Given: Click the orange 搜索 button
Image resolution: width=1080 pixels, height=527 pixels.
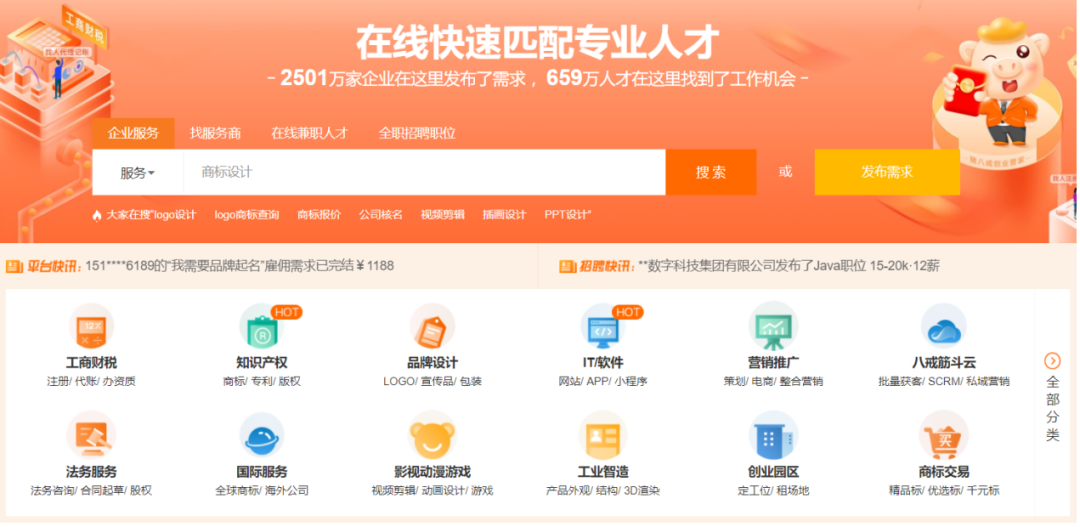Looking at the screenshot, I should pos(711,172).
